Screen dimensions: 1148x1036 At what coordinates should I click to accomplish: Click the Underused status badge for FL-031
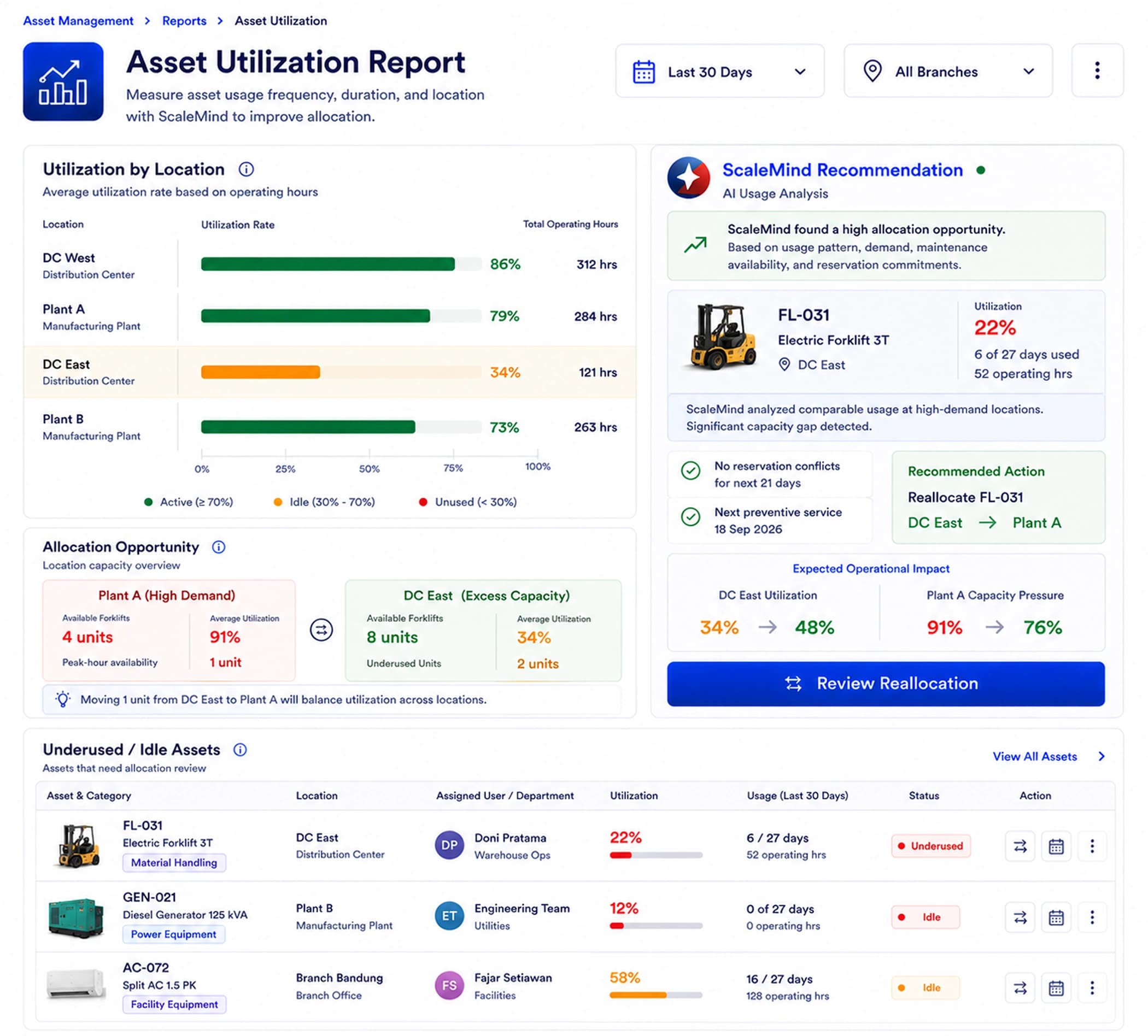[x=931, y=846]
